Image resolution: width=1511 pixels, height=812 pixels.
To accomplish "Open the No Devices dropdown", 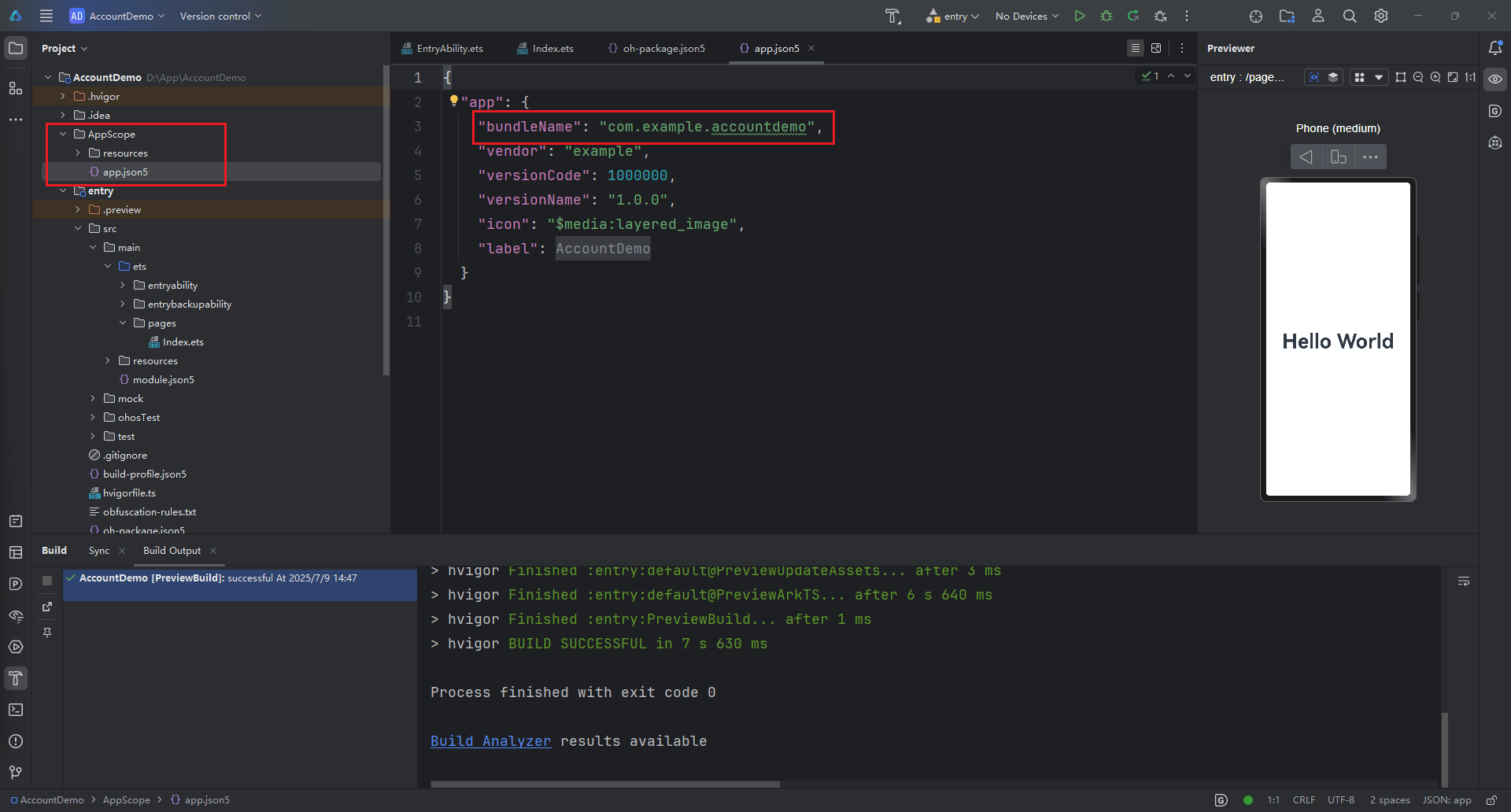I will point(1026,16).
